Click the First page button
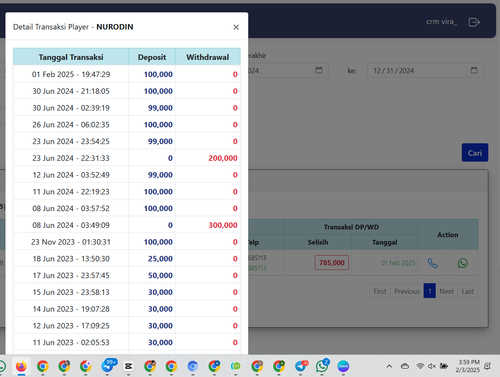 coord(380,291)
